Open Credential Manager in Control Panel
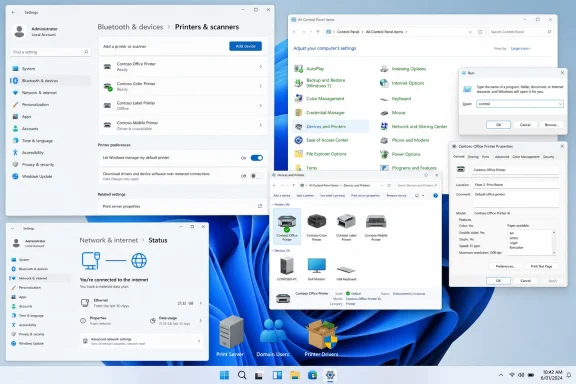 pos(320,112)
